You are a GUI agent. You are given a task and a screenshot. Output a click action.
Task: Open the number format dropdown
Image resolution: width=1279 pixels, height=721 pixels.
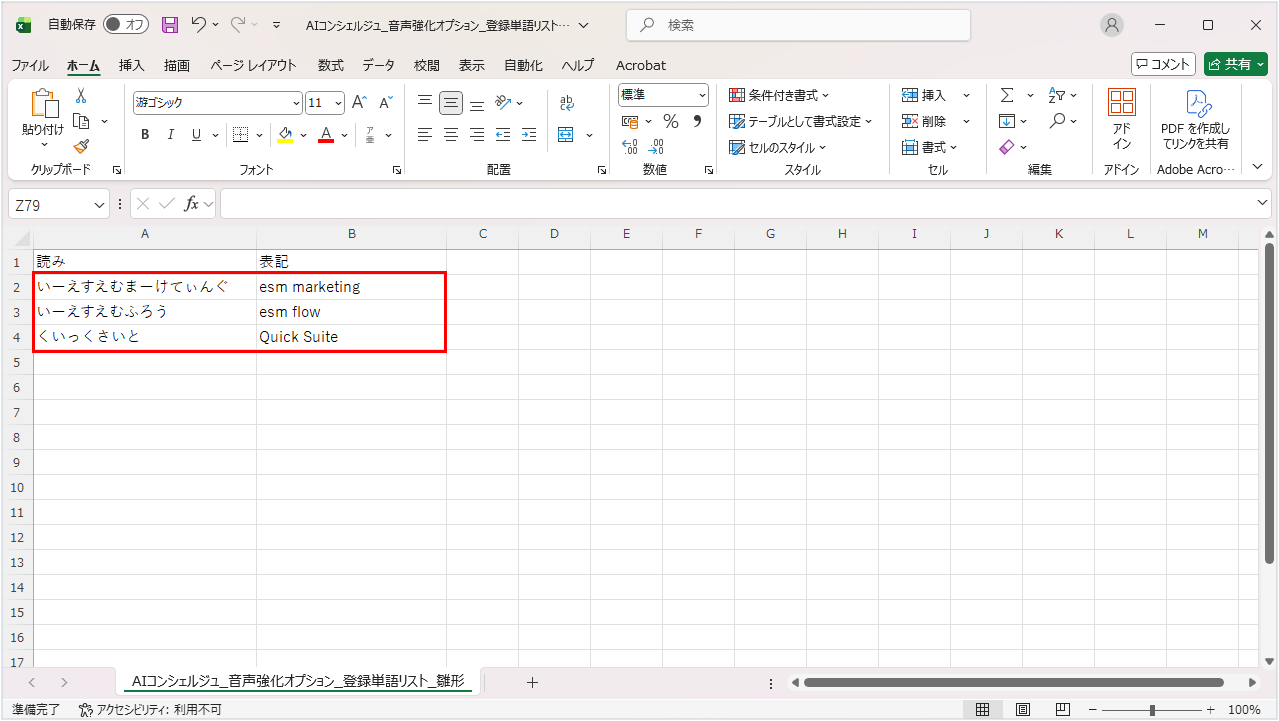click(x=702, y=95)
